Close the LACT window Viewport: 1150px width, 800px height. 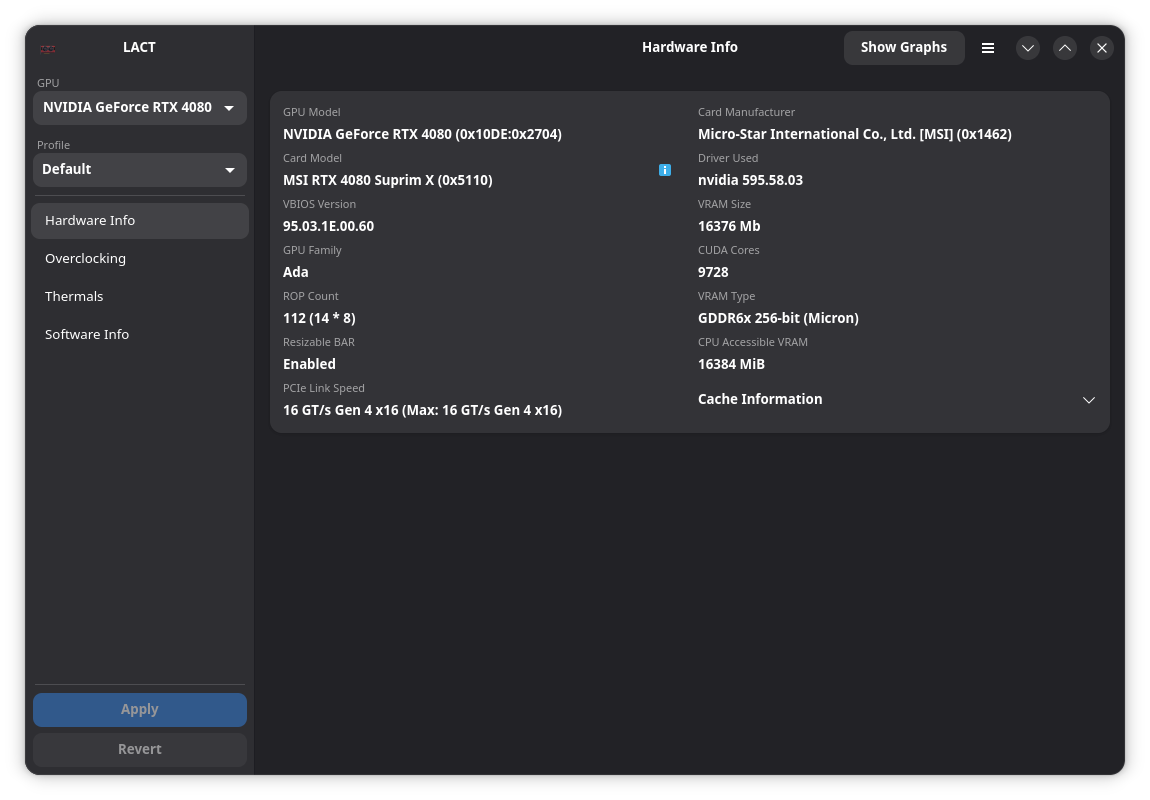1101,48
